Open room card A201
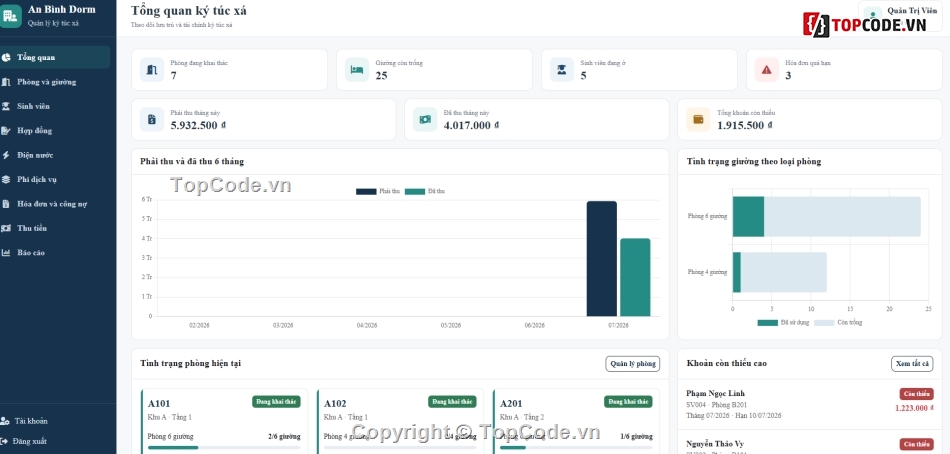 click(576, 421)
